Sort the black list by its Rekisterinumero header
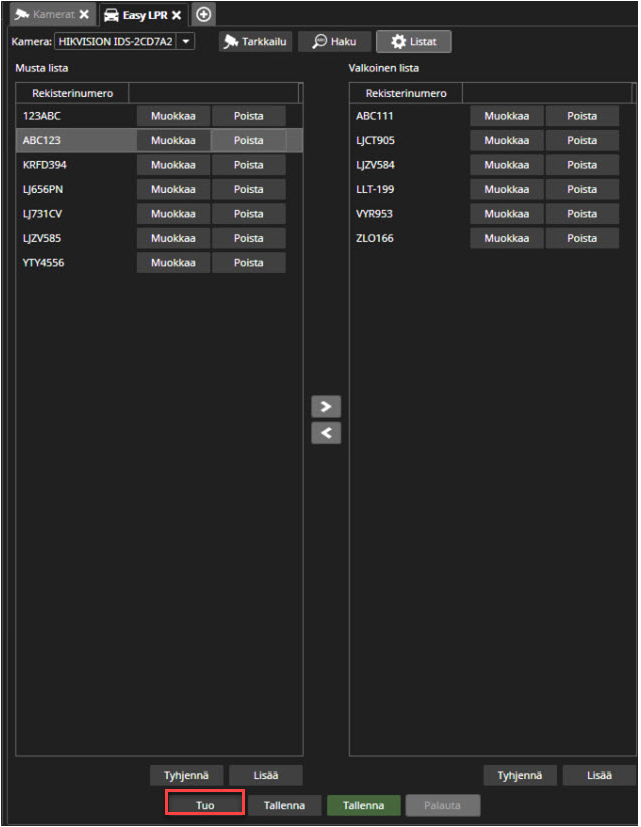This screenshot has width=641, height=827. [72, 93]
